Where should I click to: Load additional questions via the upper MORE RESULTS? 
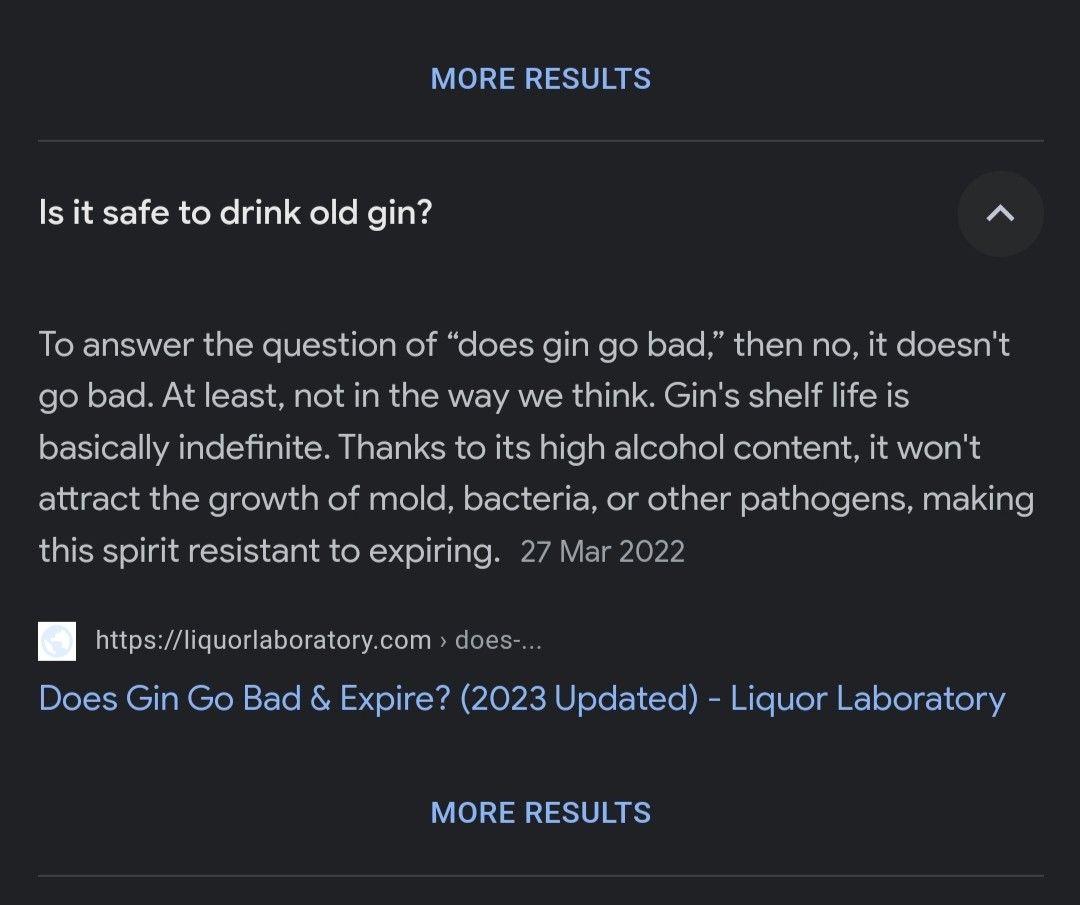(x=540, y=78)
